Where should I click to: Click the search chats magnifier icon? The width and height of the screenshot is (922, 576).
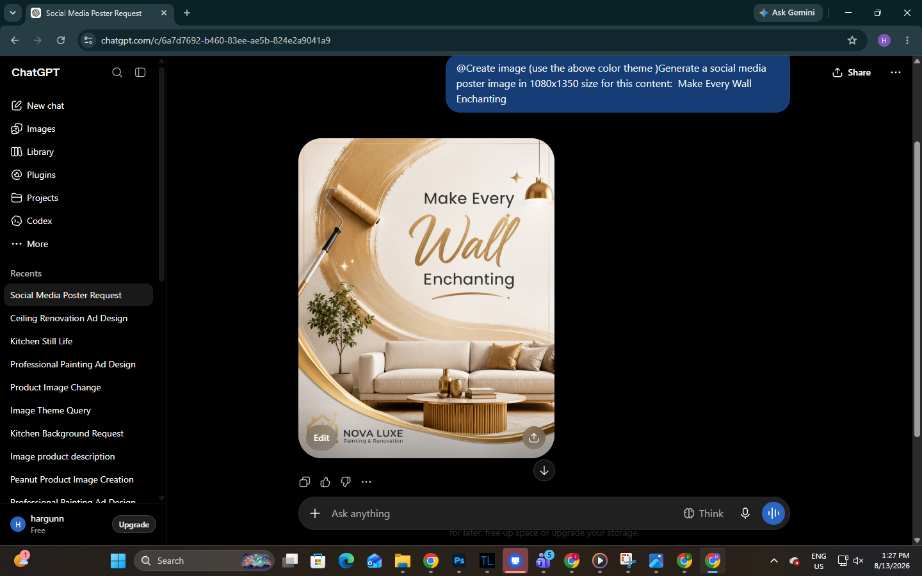point(117,72)
